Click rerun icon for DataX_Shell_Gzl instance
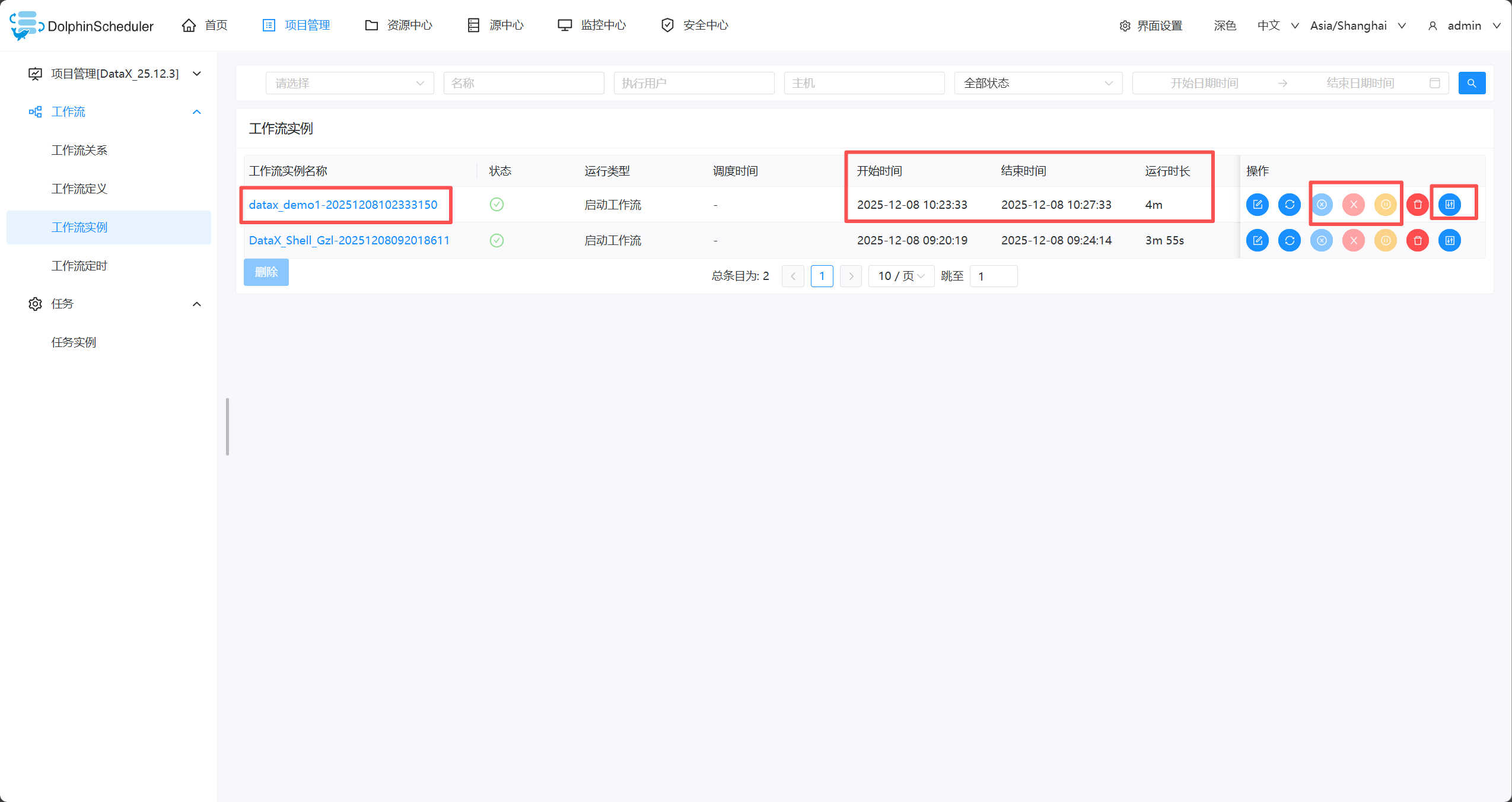The image size is (1512, 802). [x=1289, y=240]
